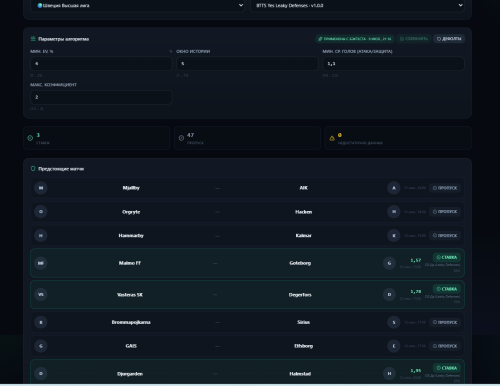The height and width of the screenshot is (386, 500).
Task: Click the 1,57 odds value
Action: click(x=416, y=260)
